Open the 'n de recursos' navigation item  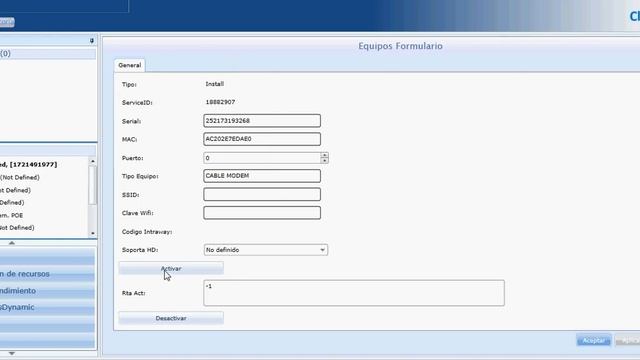click(47, 274)
